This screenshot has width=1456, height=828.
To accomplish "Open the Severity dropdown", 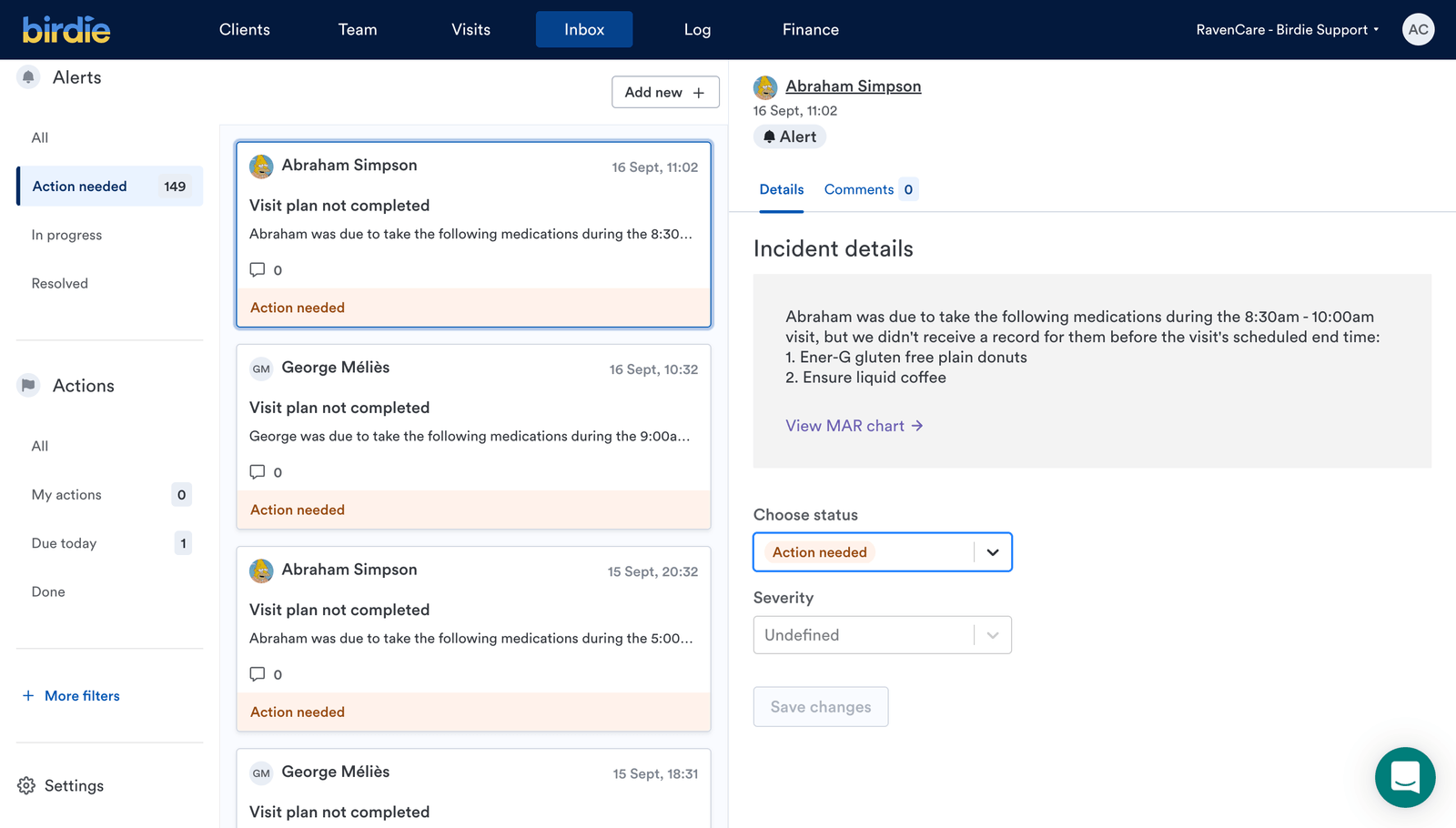I will pos(992,635).
